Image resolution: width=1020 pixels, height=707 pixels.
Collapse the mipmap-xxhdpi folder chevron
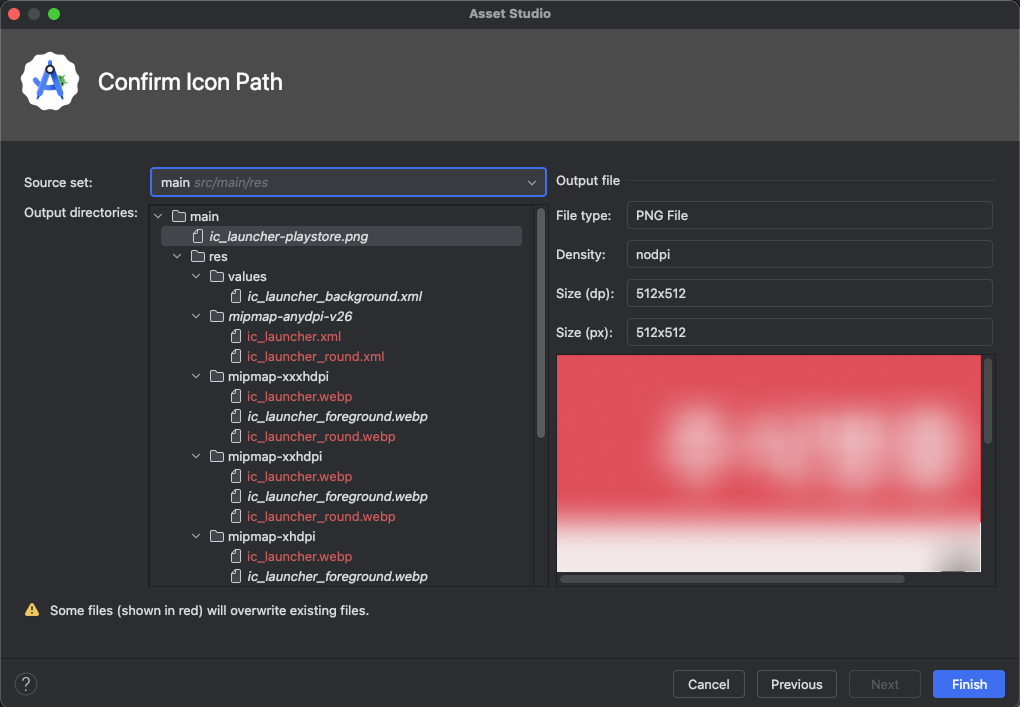point(196,456)
